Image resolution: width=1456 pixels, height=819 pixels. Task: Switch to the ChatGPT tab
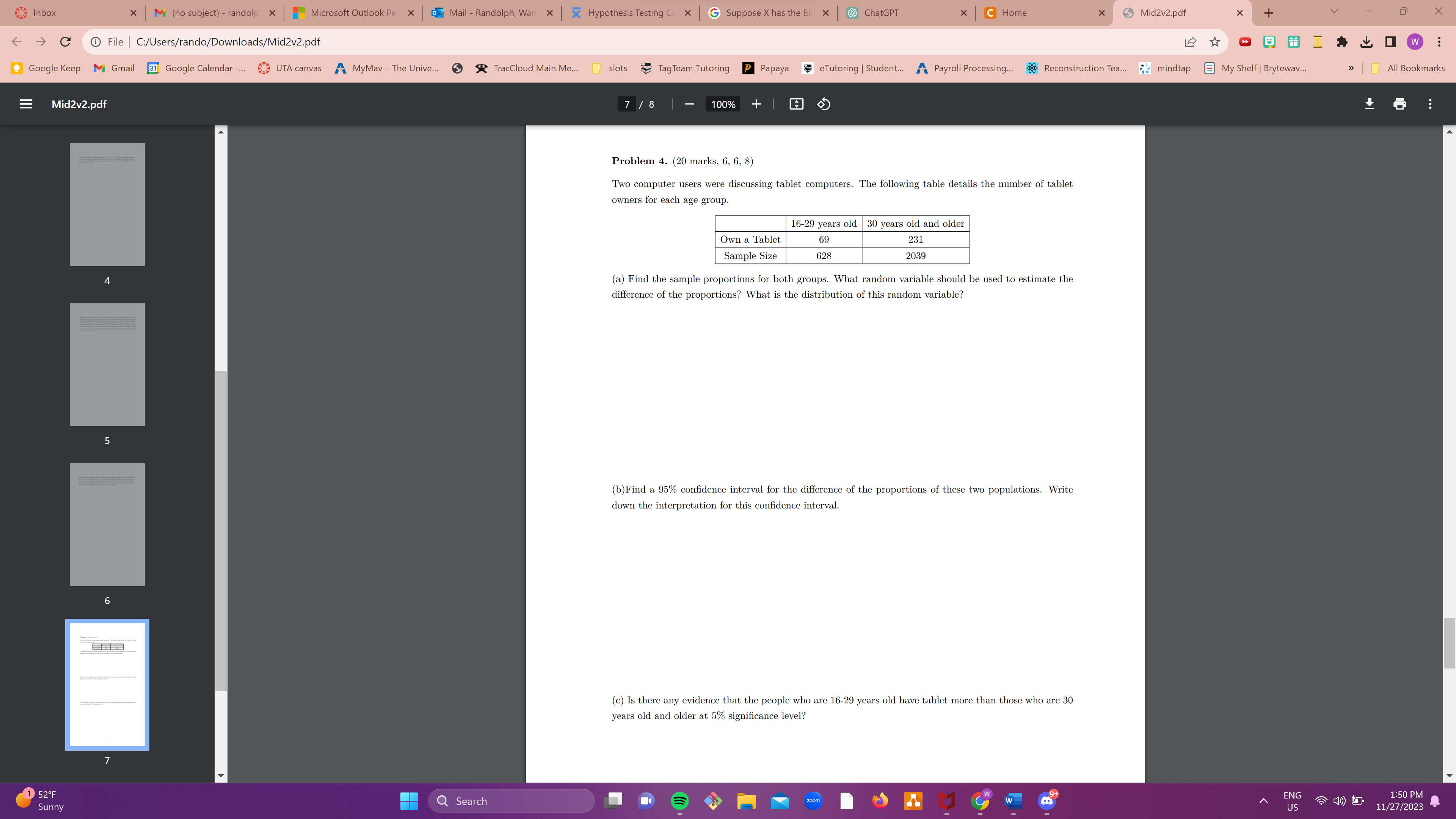[x=882, y=13]
